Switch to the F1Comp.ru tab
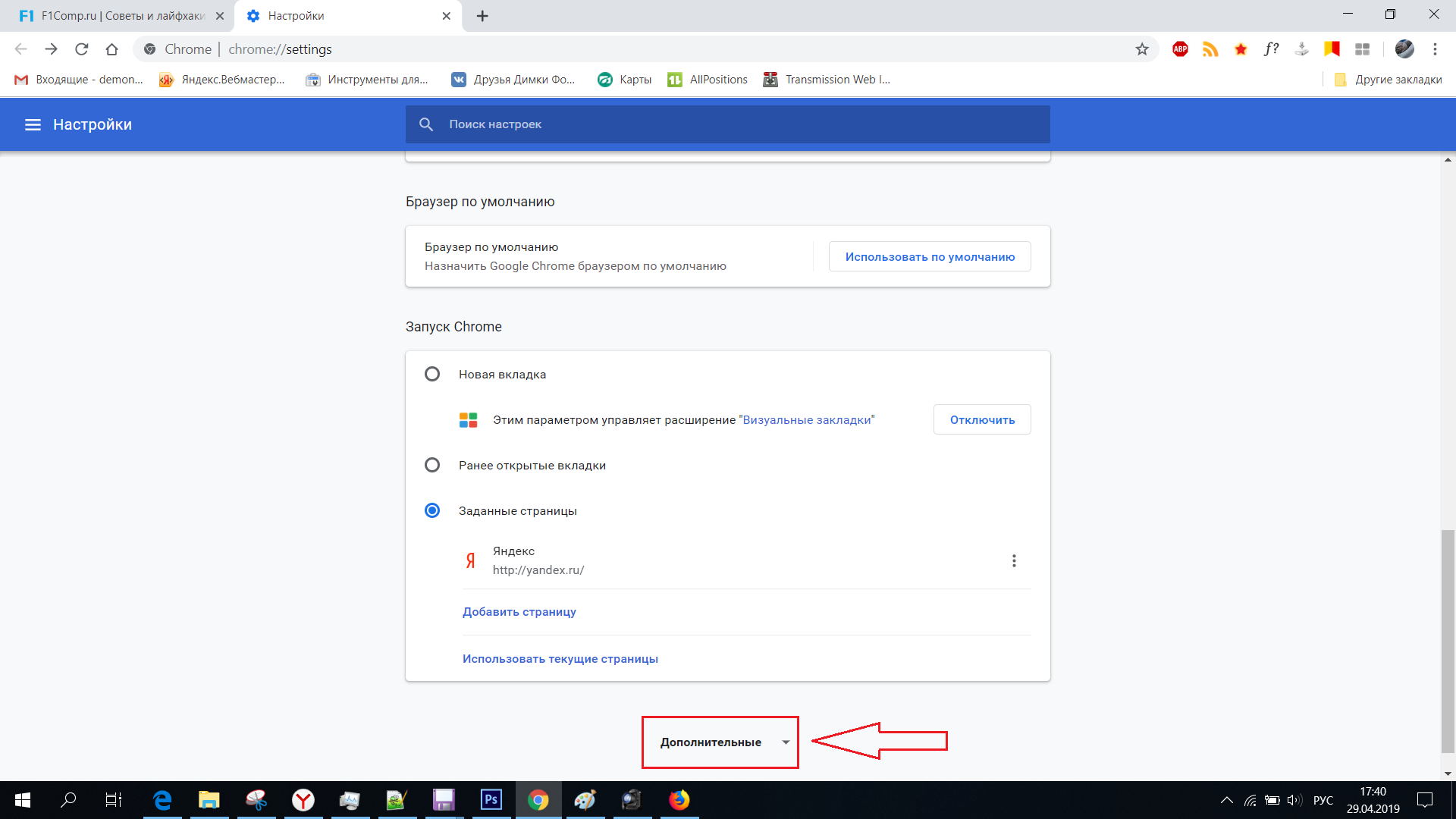 tap(121, 16)
